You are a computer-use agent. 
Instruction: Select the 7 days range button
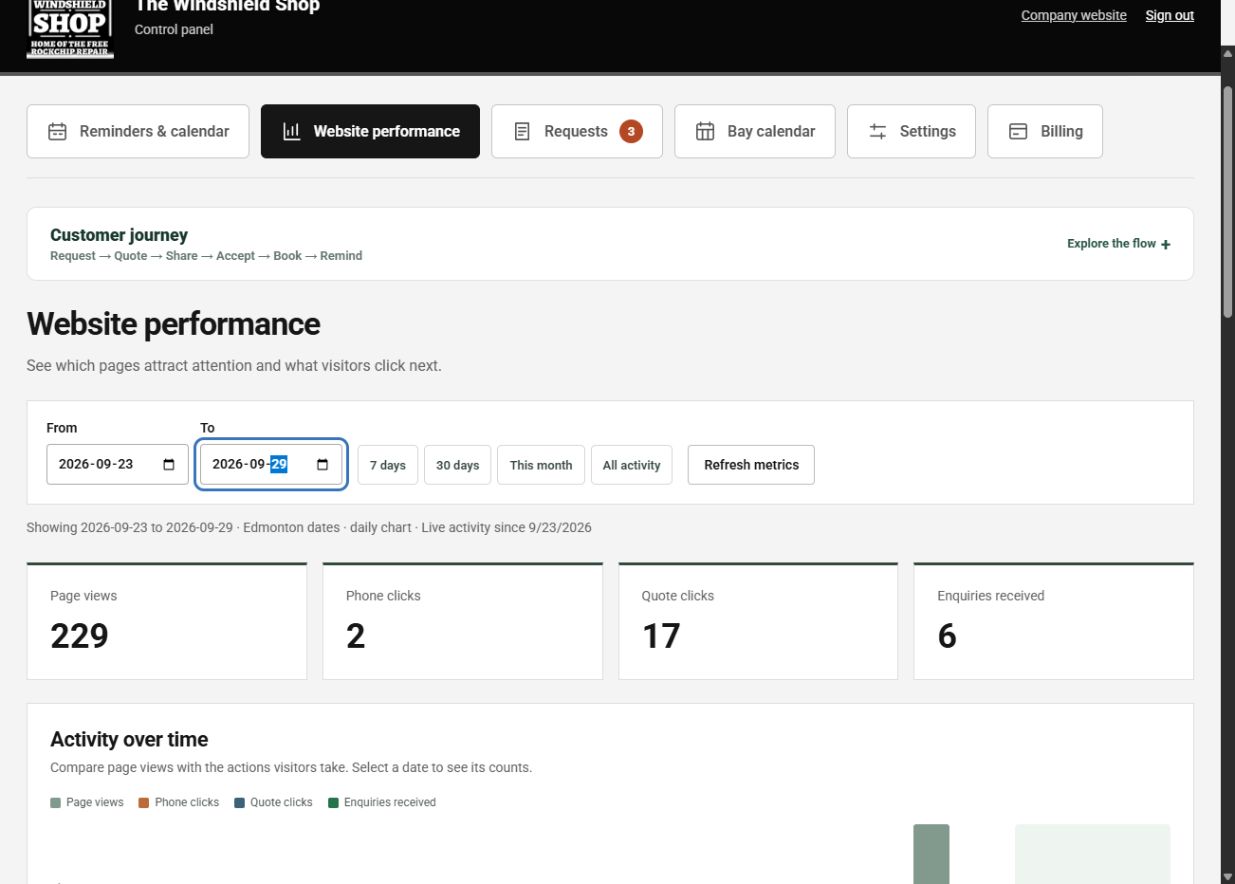coord(388,465)
